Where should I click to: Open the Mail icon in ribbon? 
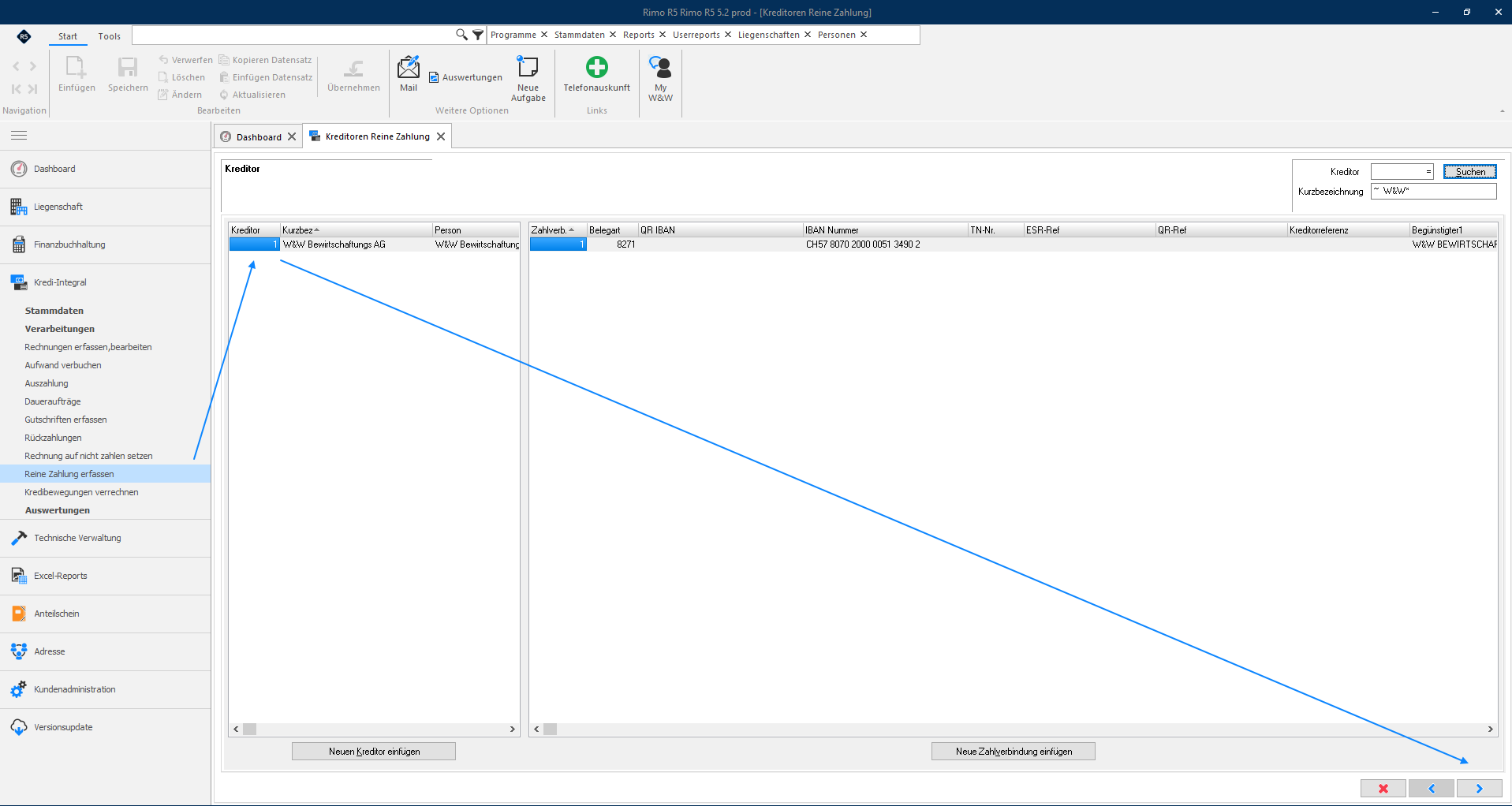tap(409, 68)
